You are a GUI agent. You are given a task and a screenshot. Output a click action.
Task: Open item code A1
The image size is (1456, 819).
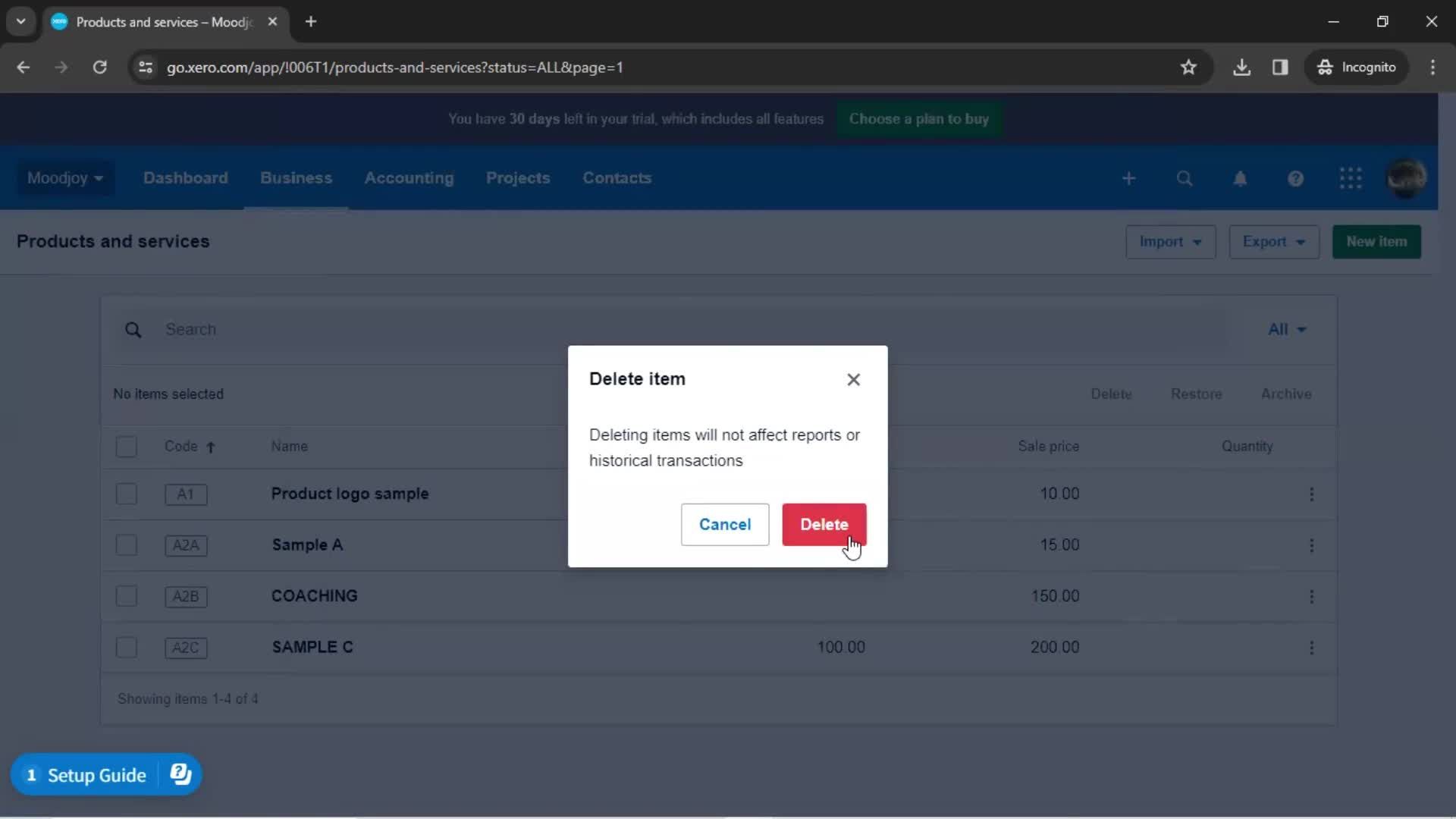pos(186,494)
